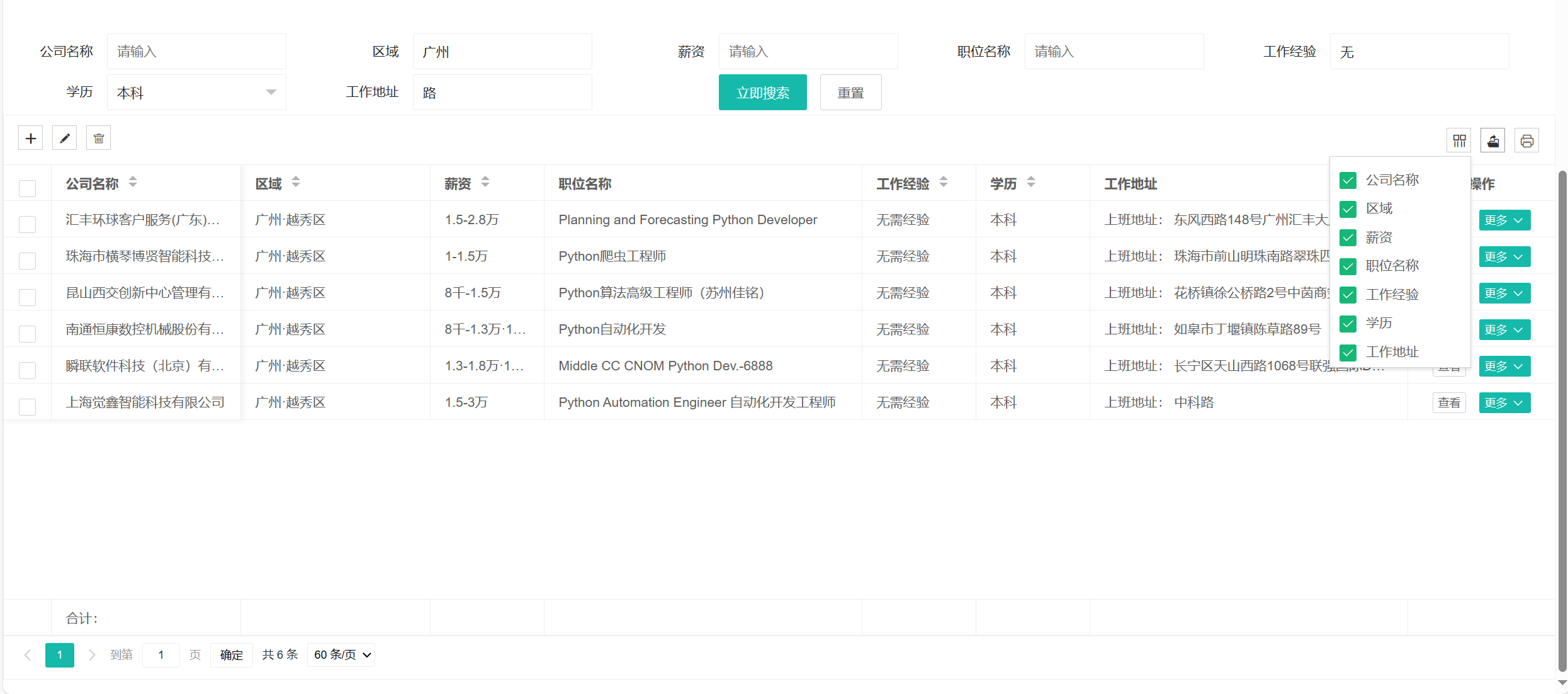
Task: Sort by 薪资 column arrows
Action: coord(485,182)
